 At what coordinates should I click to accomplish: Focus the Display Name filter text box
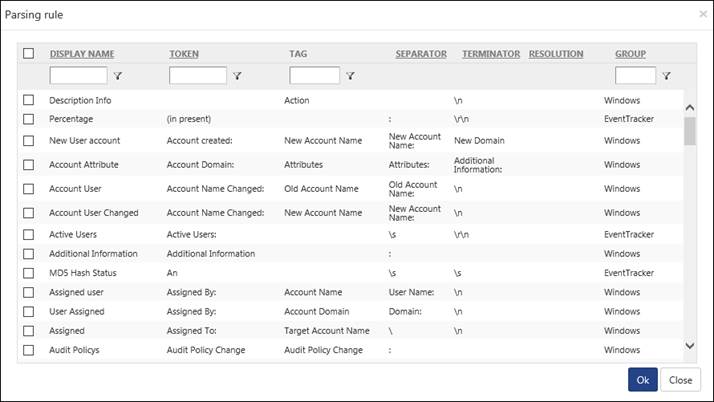click(x=78, y=76)
